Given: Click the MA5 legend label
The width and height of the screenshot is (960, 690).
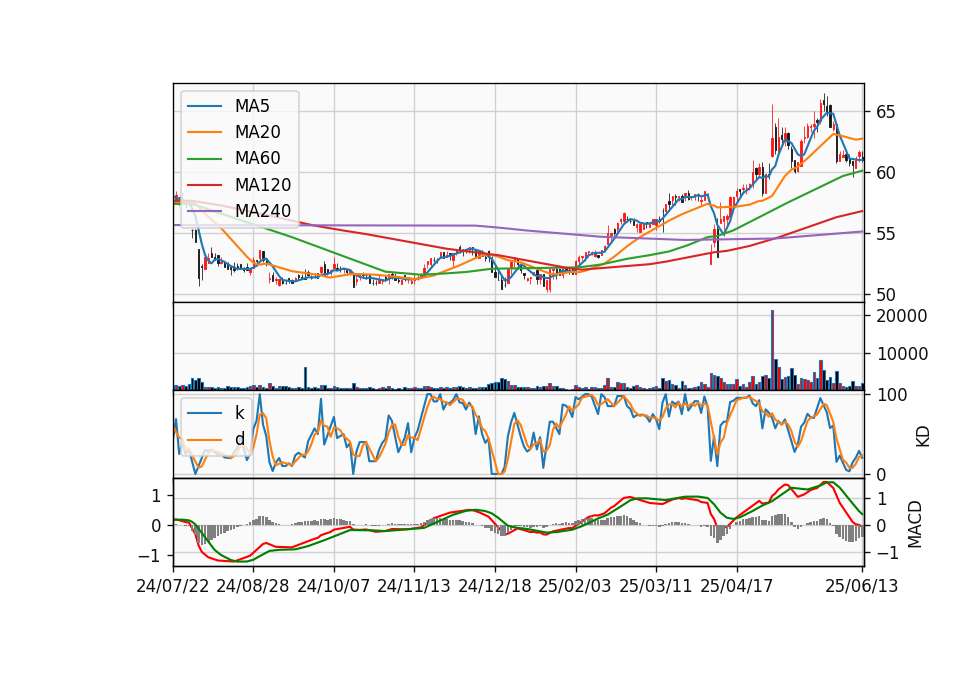Looking at the screenshot, I should coord(252,106).
